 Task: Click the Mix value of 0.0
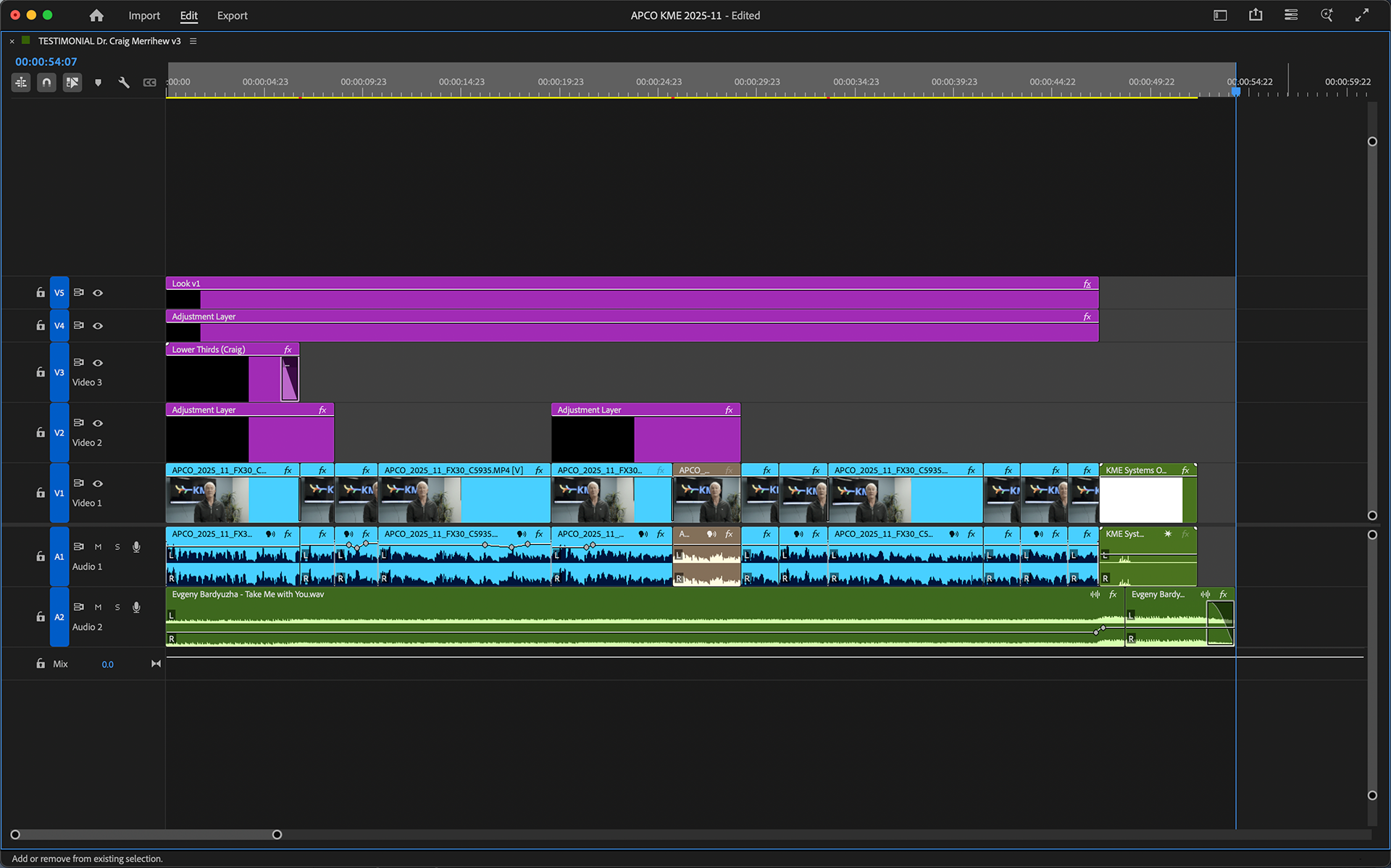pyautogui.click(x=107, y=664)
